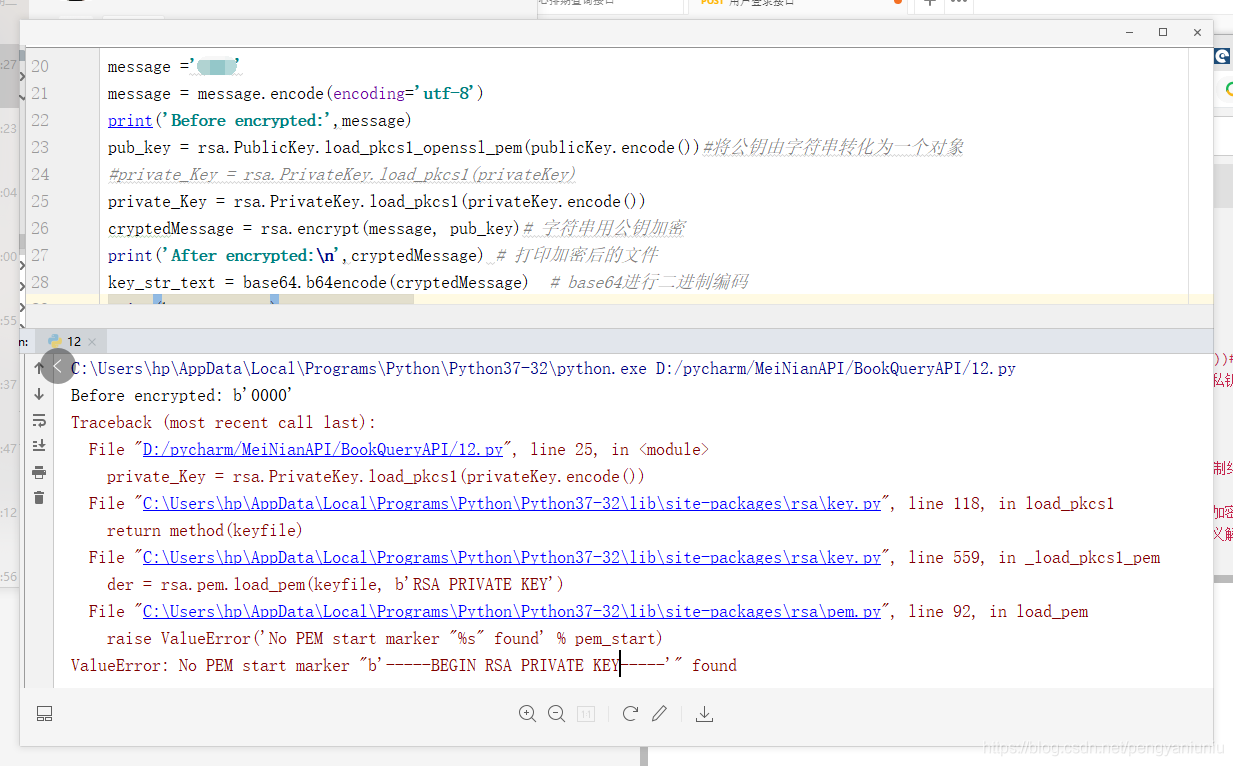This screenshot has width=1233, height=766.
Task: Close the "12" console tab
Action: point(91,340)
